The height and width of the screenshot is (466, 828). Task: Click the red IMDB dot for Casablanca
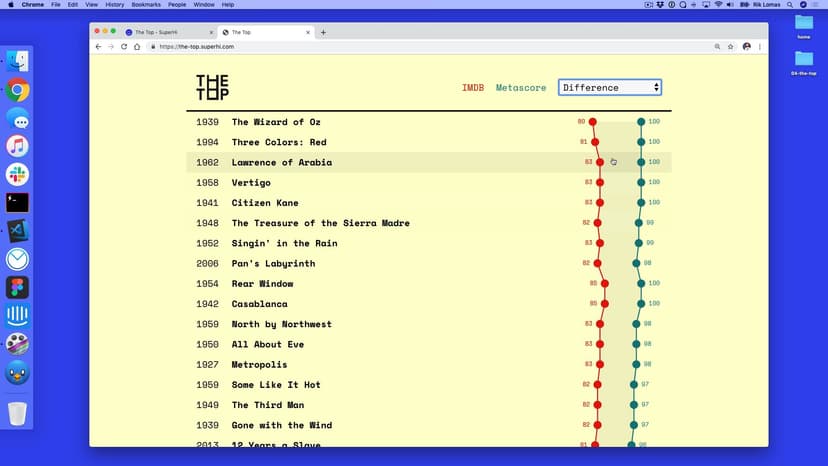(x=605, y=304)
